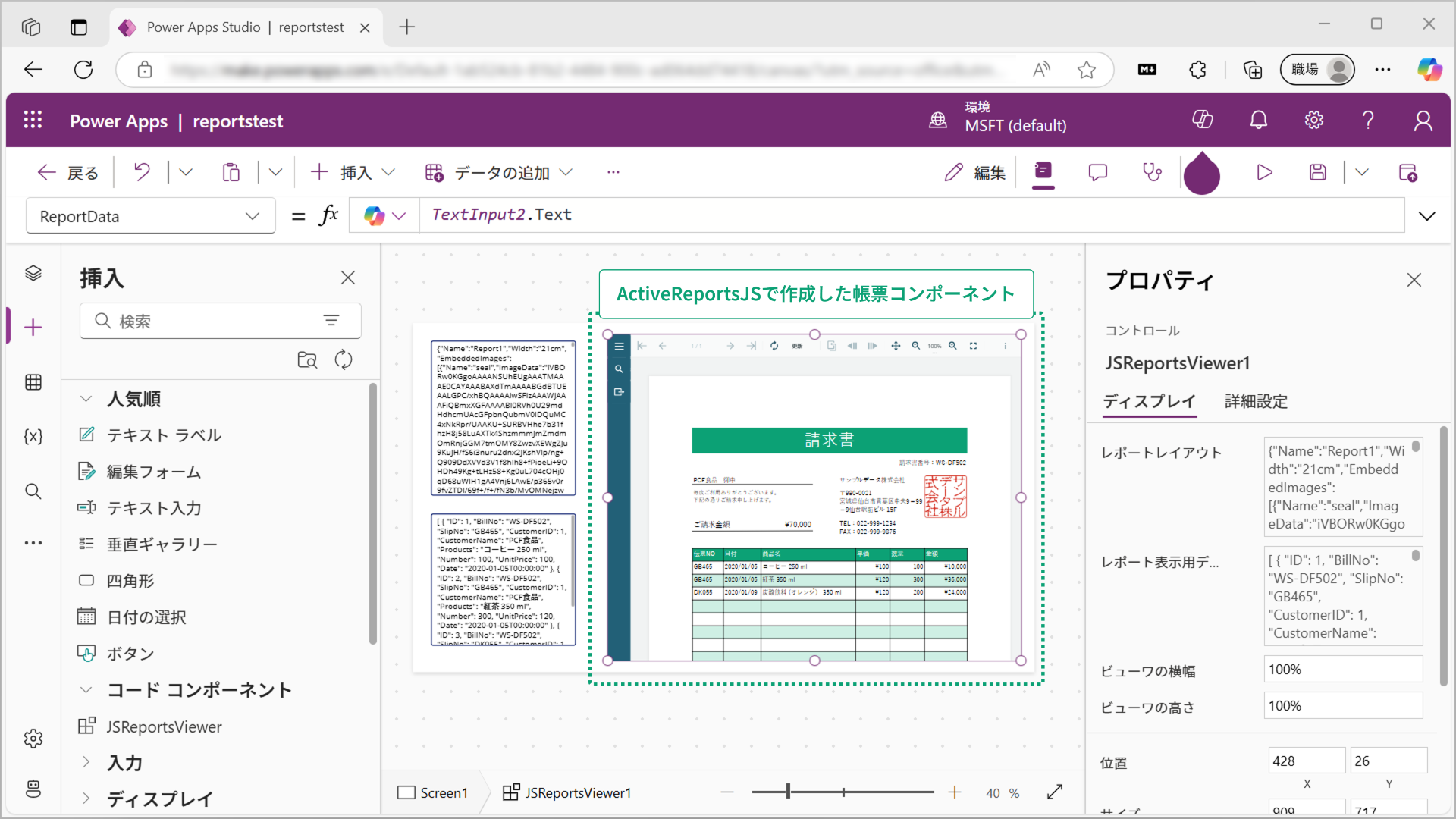Collapse the コード コンポーネント section

(x=86, y=690)
